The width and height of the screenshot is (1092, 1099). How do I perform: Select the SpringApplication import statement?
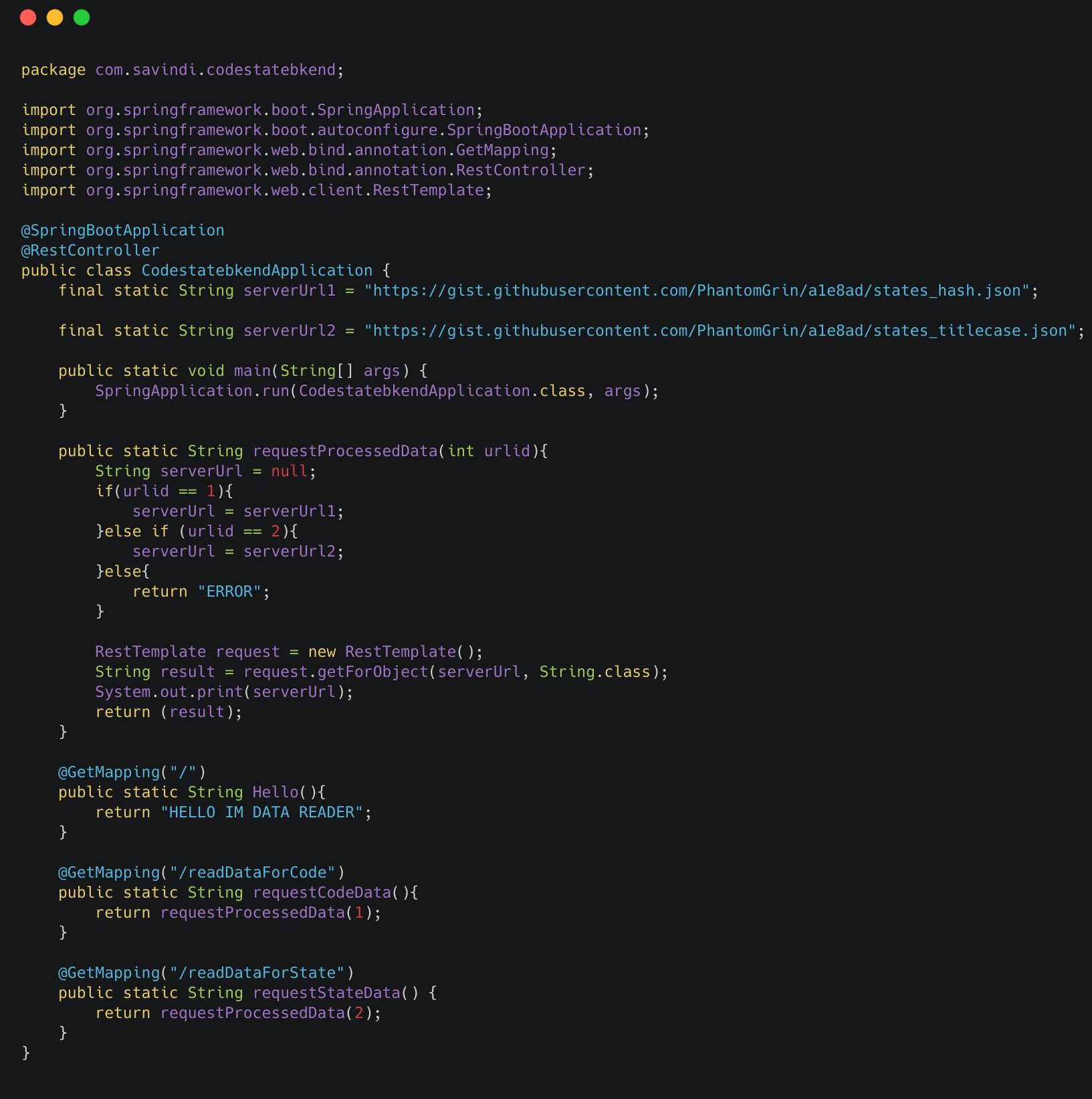point(251,109)
